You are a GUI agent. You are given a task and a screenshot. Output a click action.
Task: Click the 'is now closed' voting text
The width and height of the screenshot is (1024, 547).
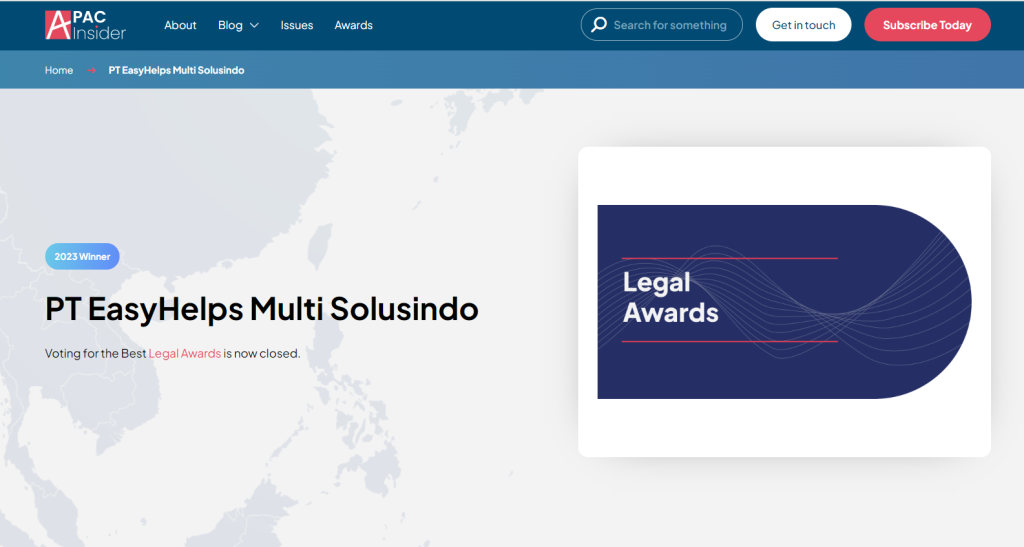tap(262, 353)
